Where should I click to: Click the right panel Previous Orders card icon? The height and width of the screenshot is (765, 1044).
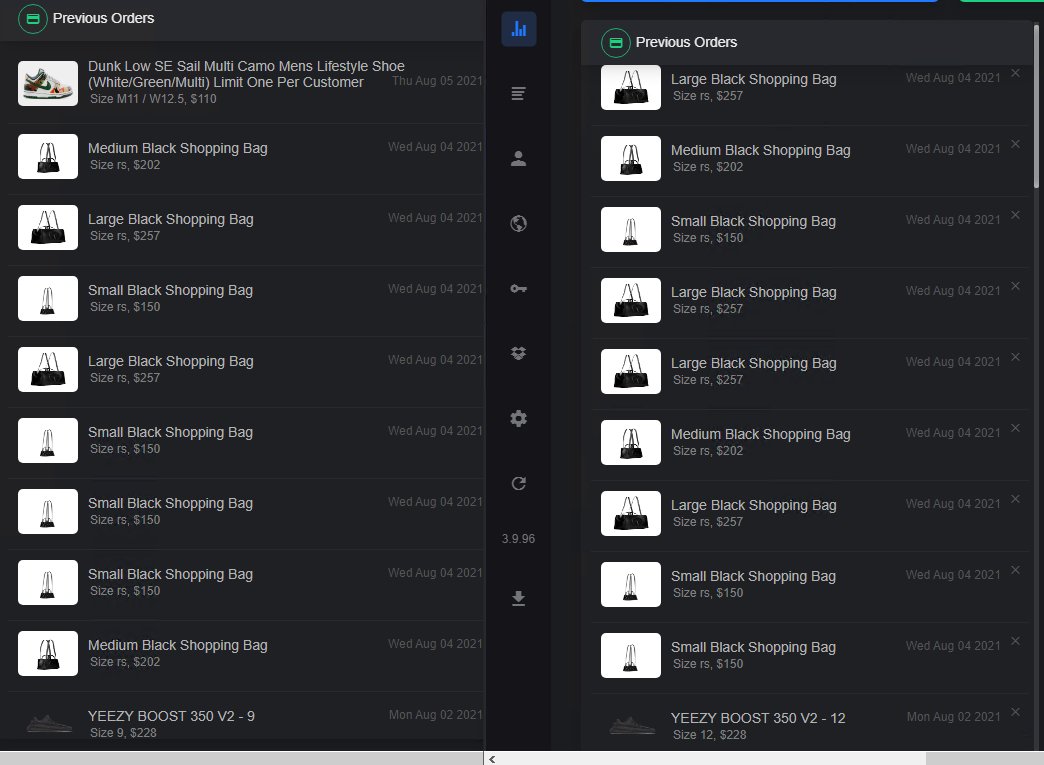click(x=615, y=43)
